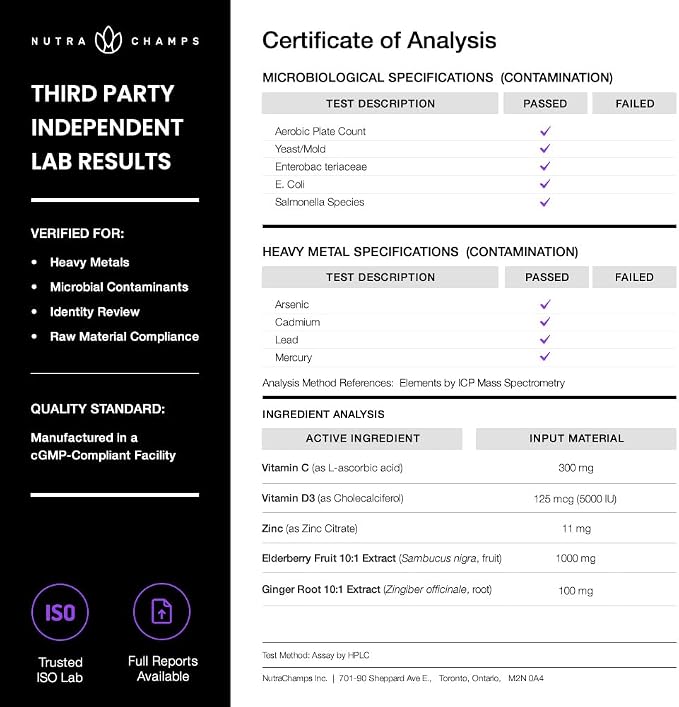
Task: Click the heavy metal Failed header
Action: [634, 277]
